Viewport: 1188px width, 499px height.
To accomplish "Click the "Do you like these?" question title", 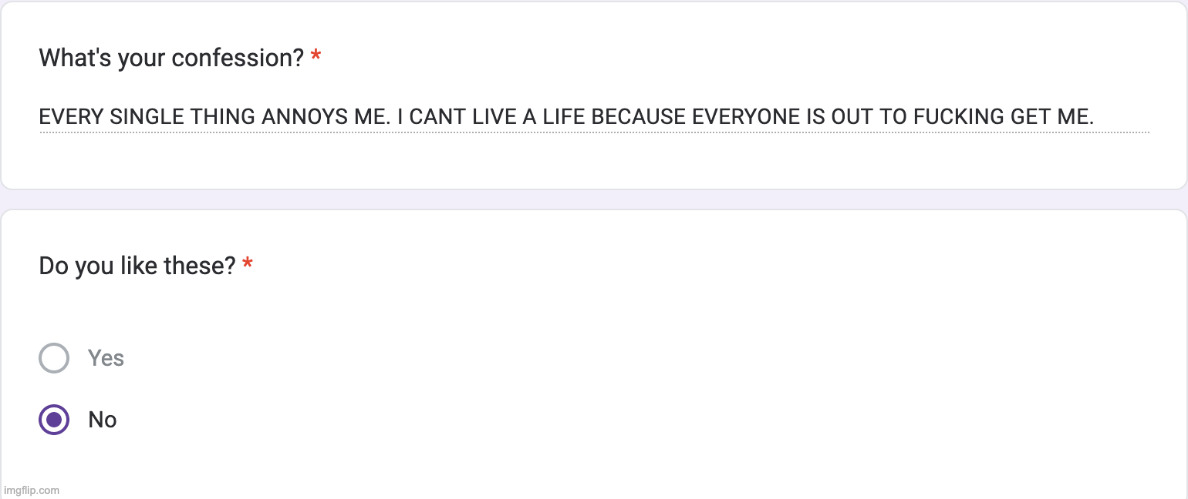I will pyautogui.click(x=137, y=266).
